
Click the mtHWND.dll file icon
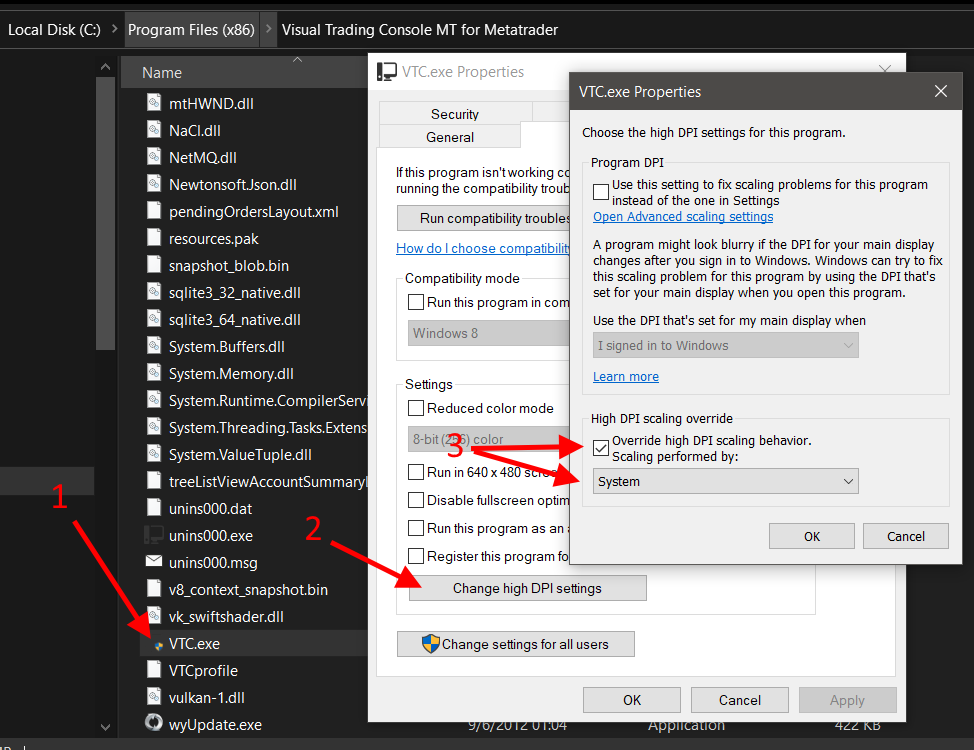coord(153,103)
